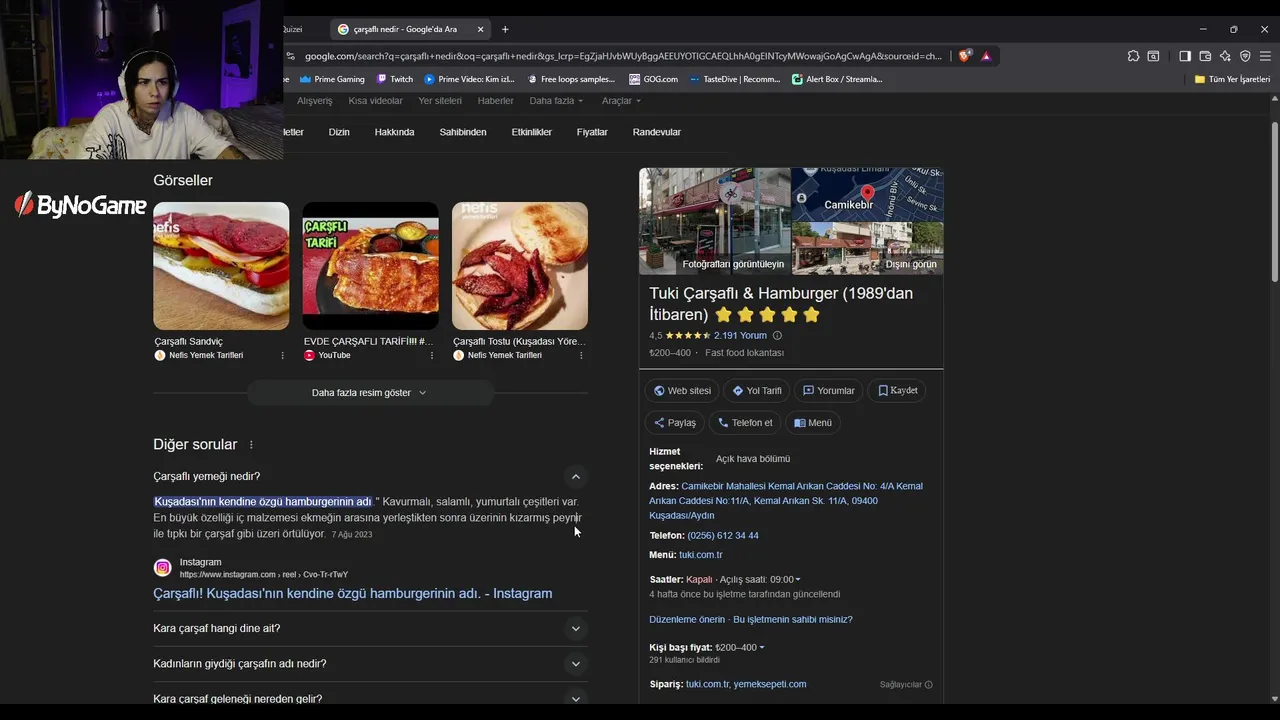Viewport: 1280px width, 720px height.
Task: Click the 'Yorumlar' reviews button
Action: tap(829, 391)
